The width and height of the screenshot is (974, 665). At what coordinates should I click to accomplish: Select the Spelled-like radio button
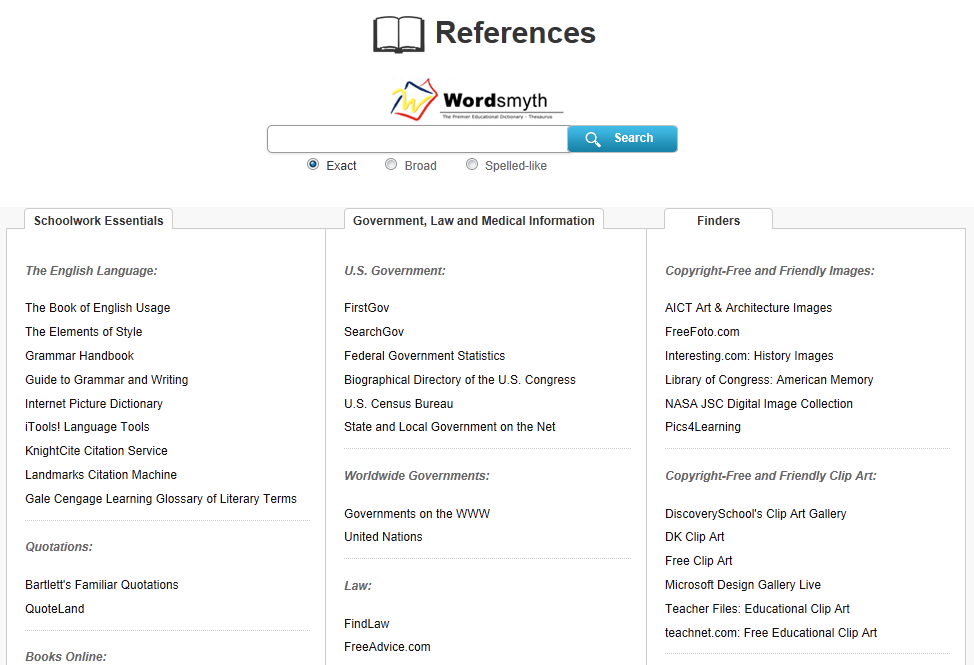tap(472, 165)
